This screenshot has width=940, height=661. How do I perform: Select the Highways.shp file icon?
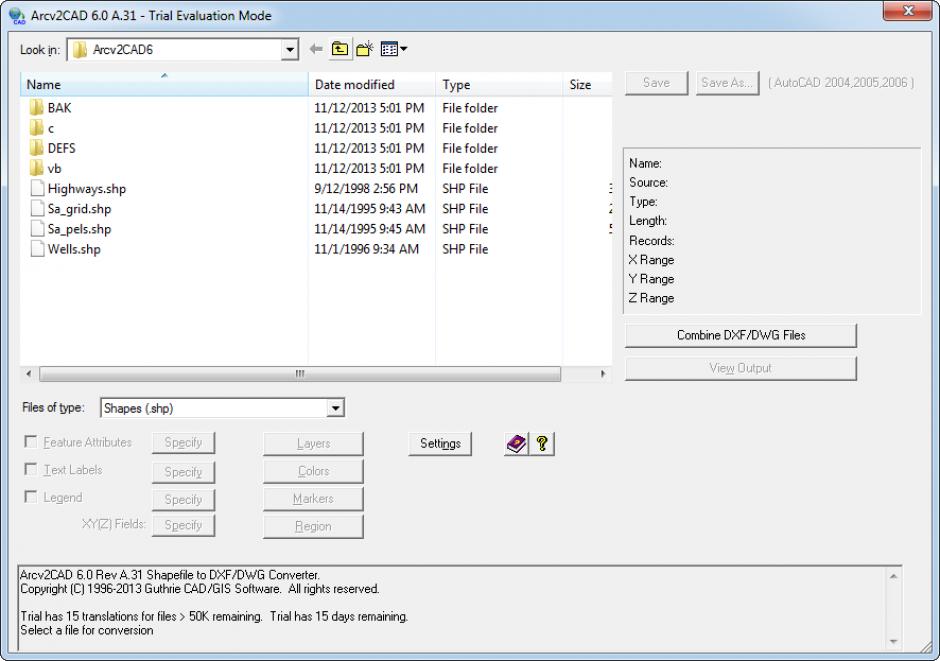point(37,189)
